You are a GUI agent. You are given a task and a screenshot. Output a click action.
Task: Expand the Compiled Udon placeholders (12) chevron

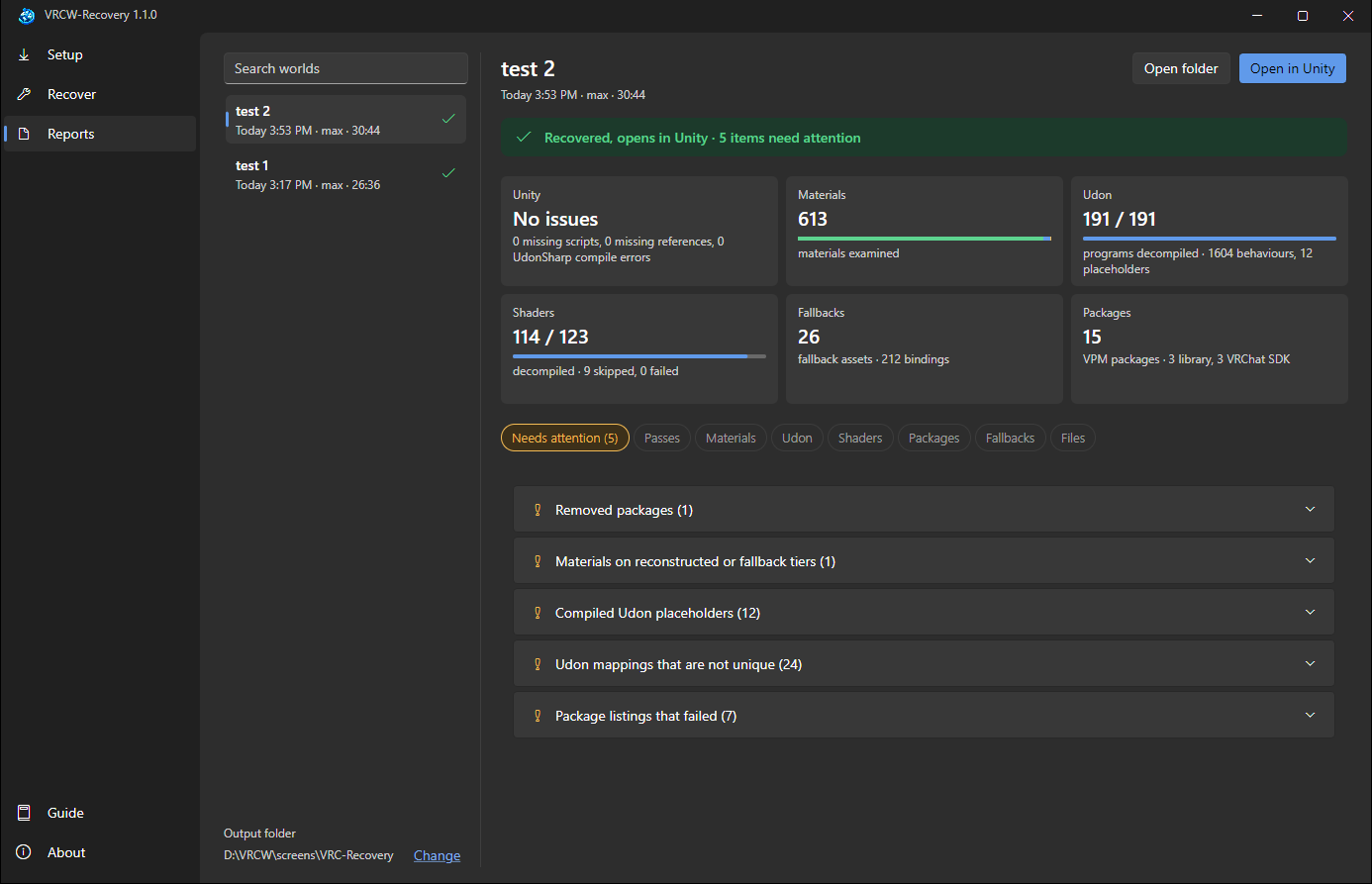pyautogui.click(x=1310, y=613)
